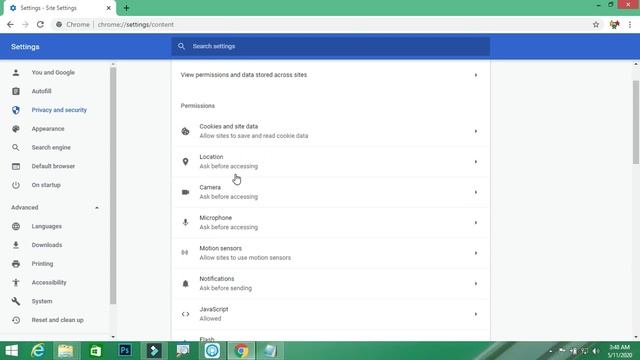Click the Search settings field

331,47
